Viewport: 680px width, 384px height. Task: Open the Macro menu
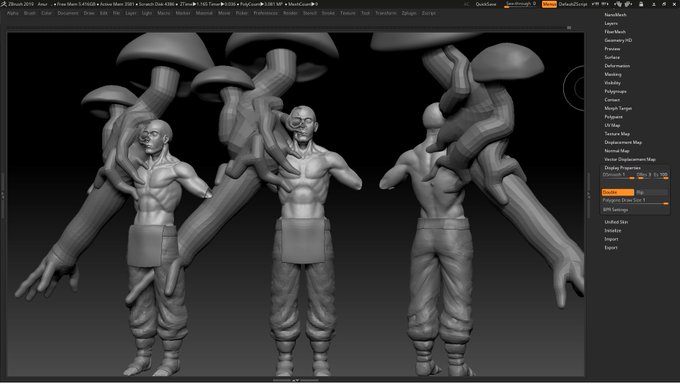[x=163, y=13]
